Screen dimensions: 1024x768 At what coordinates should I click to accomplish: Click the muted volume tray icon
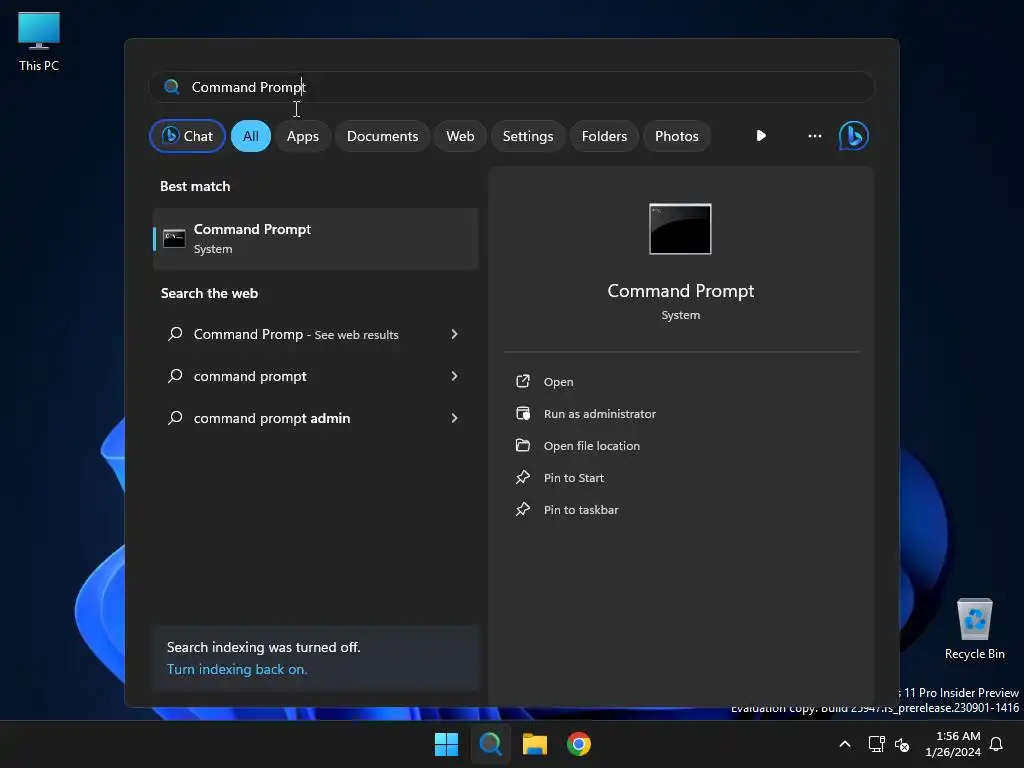tap(902, 744)
